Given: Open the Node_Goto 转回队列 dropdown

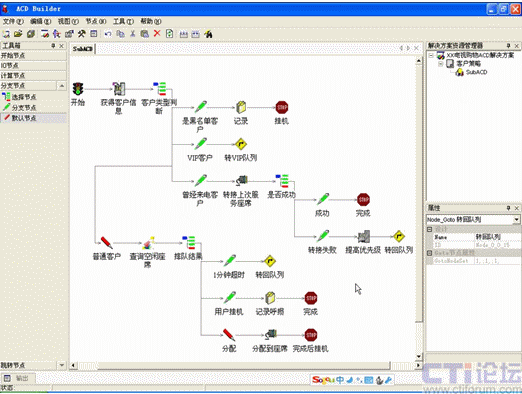Looking at the screenshot, I should (516, 219).
